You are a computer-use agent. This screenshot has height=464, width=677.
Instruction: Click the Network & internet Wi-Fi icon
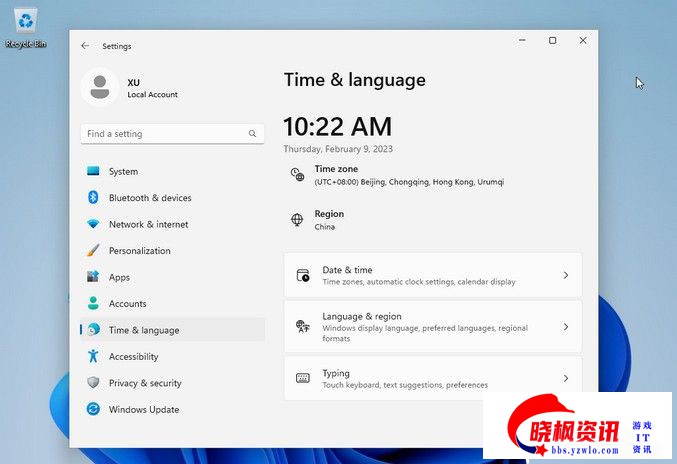93,225
